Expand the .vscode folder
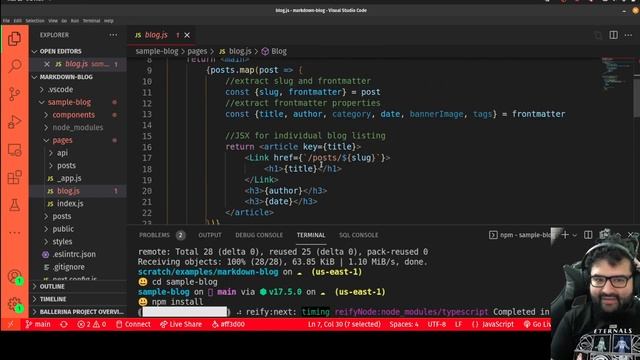 tap(78, 89)
